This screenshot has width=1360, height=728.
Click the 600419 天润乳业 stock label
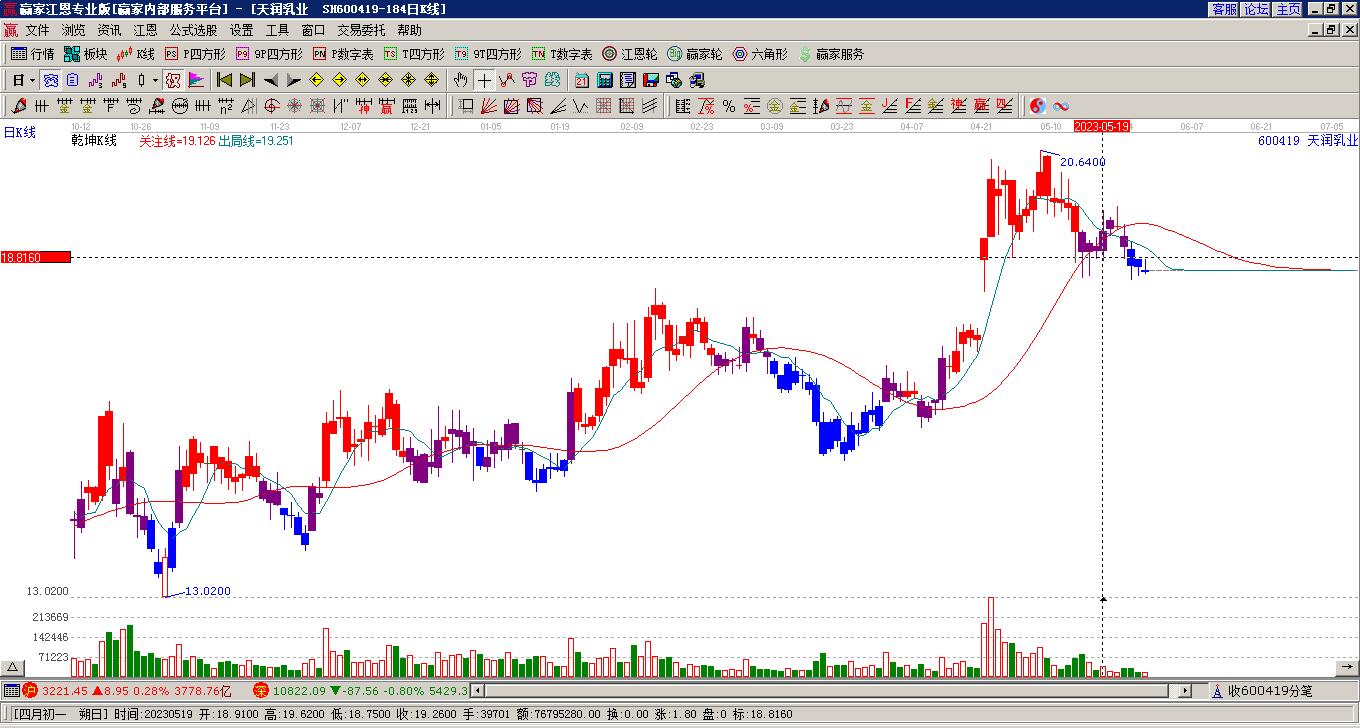pos(1308,141)
